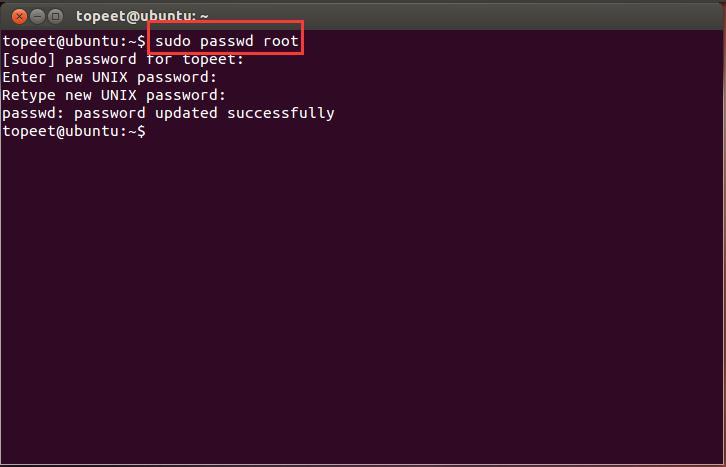Click the '[sudo] password for topeet:' line
726x467 pixels.
pyautogui.click(x=123, y=59)
